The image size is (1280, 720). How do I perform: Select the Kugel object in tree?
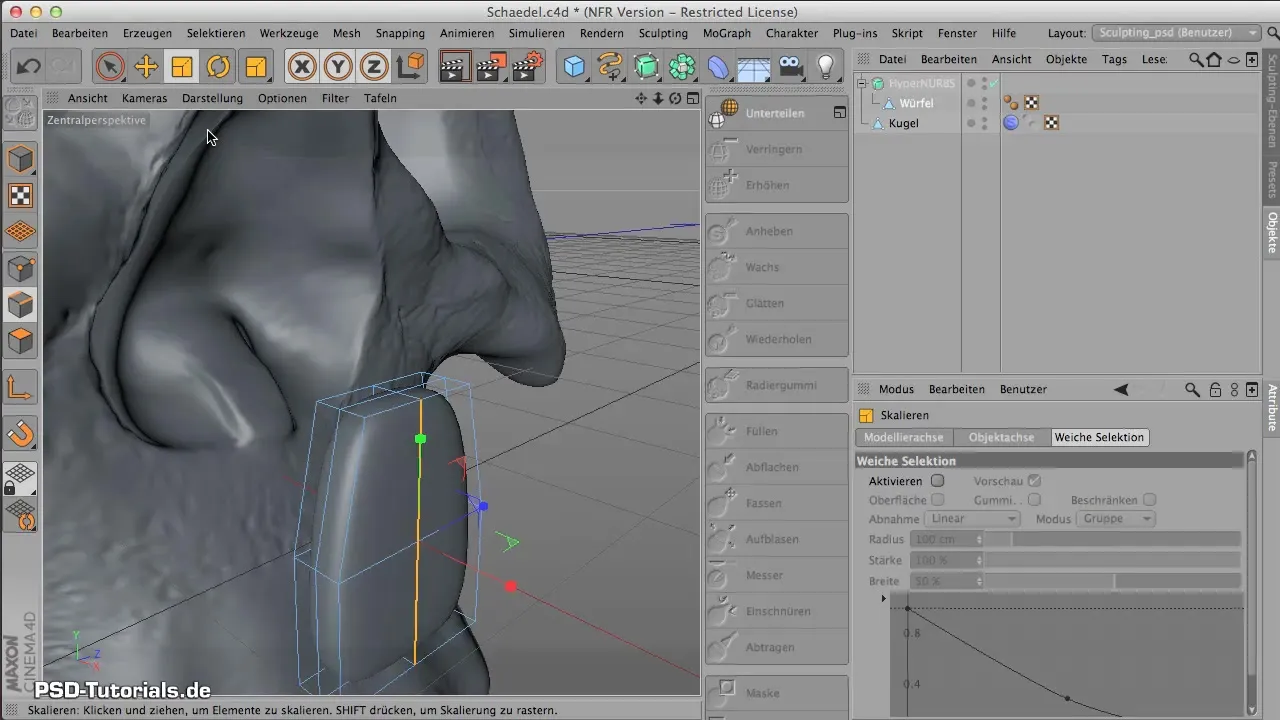903,123
